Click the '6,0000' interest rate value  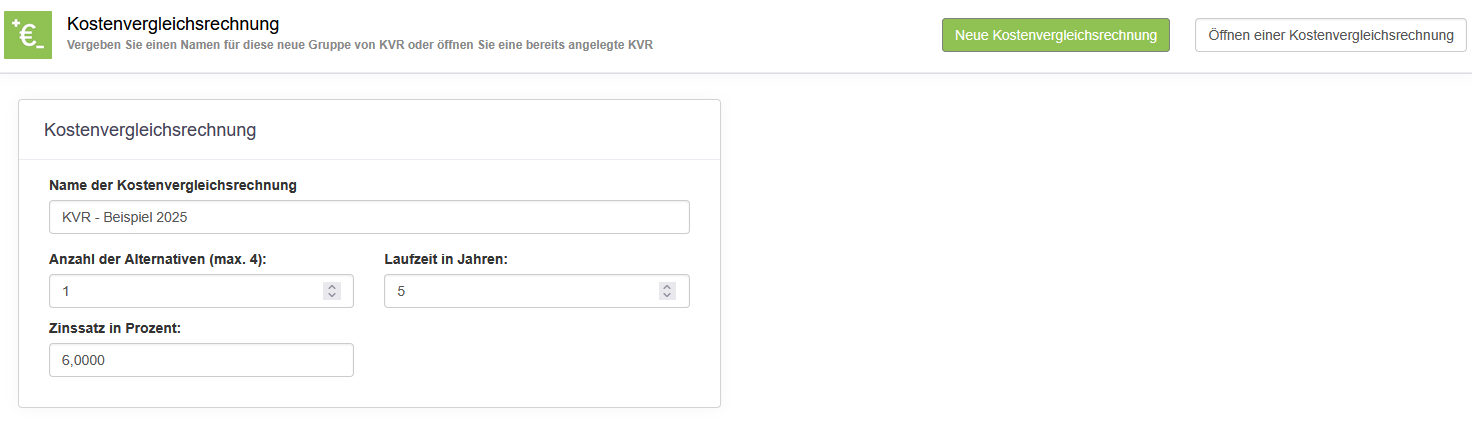(83, 360)
